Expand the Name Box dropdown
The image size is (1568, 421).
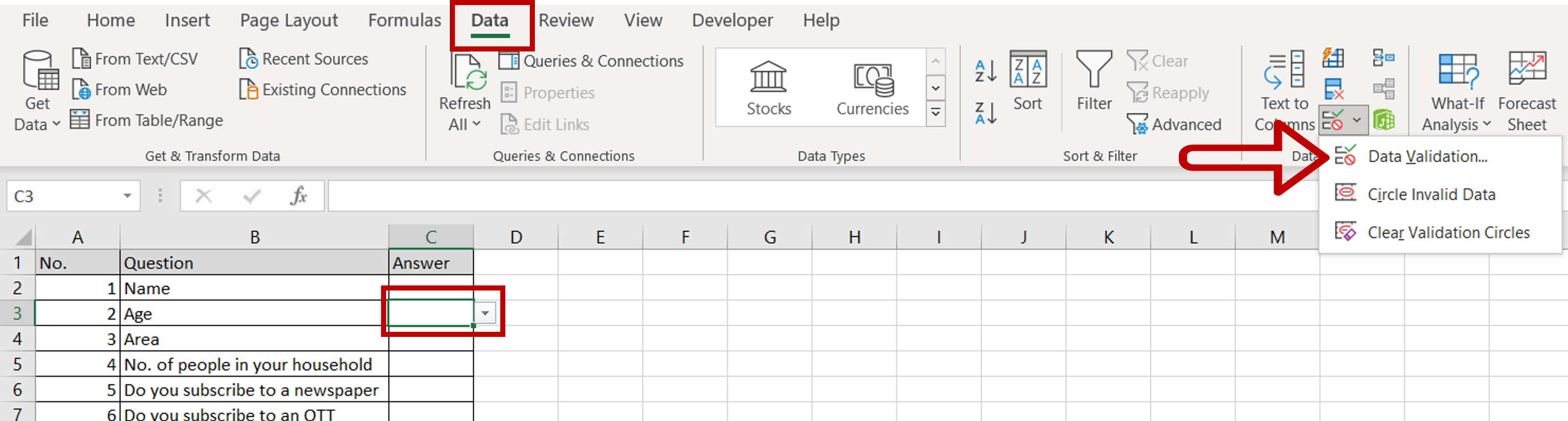[x=127, y=196]
